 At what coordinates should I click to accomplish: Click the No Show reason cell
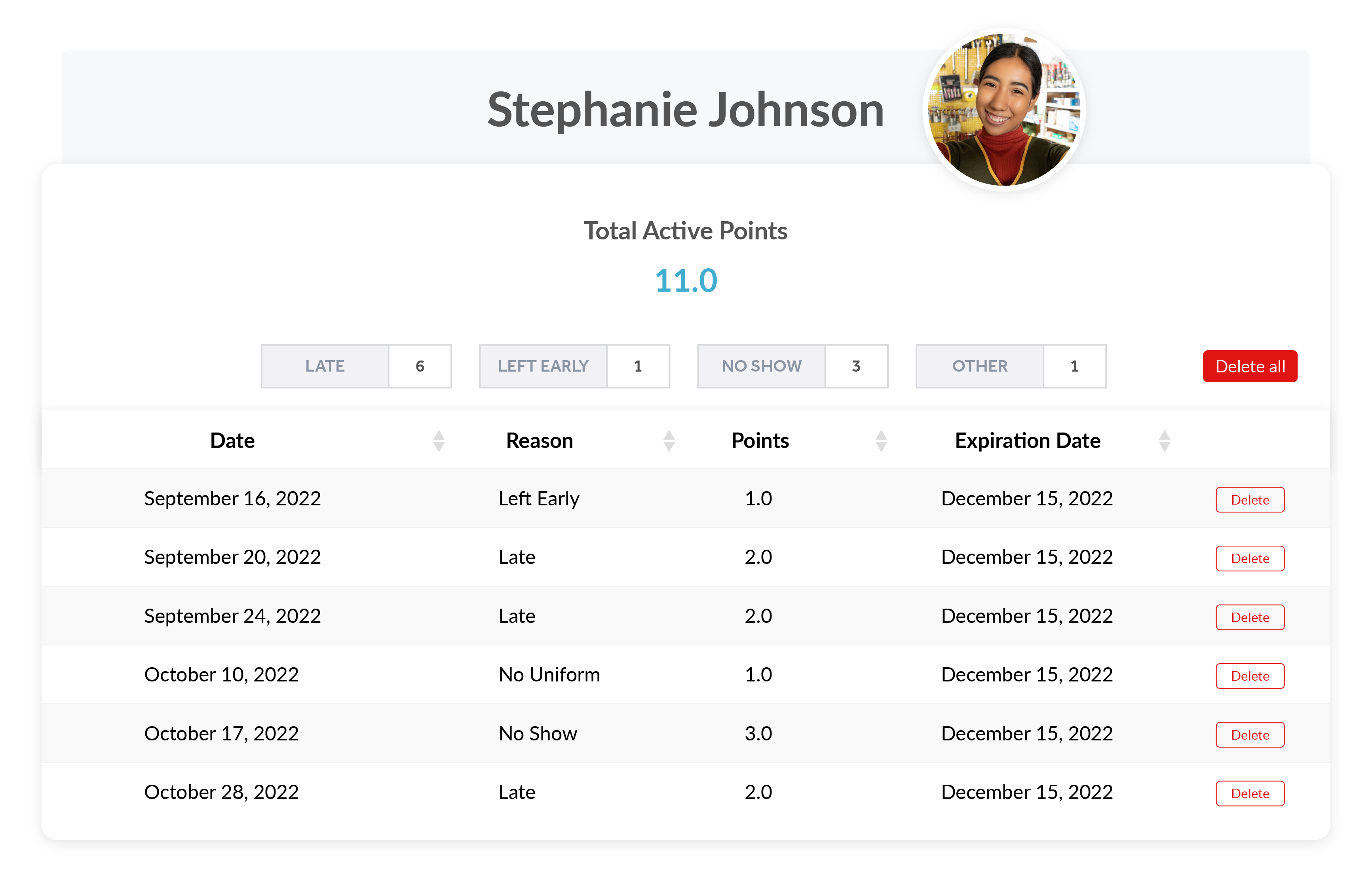pos(538,734)
